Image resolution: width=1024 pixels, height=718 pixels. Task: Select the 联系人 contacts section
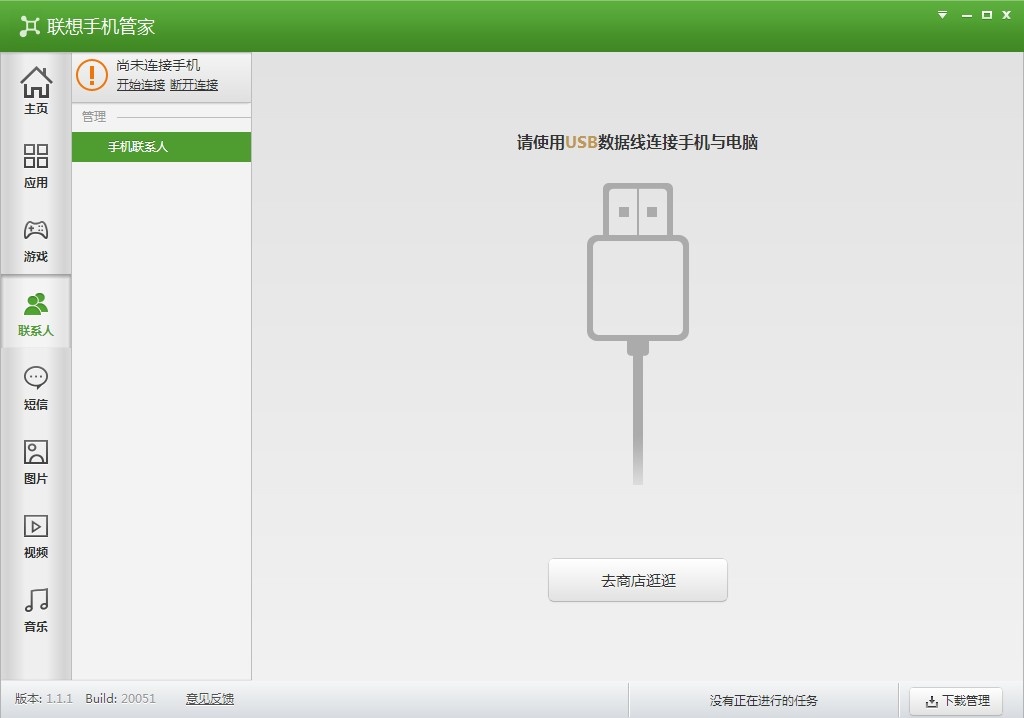[x=36, y=314]
